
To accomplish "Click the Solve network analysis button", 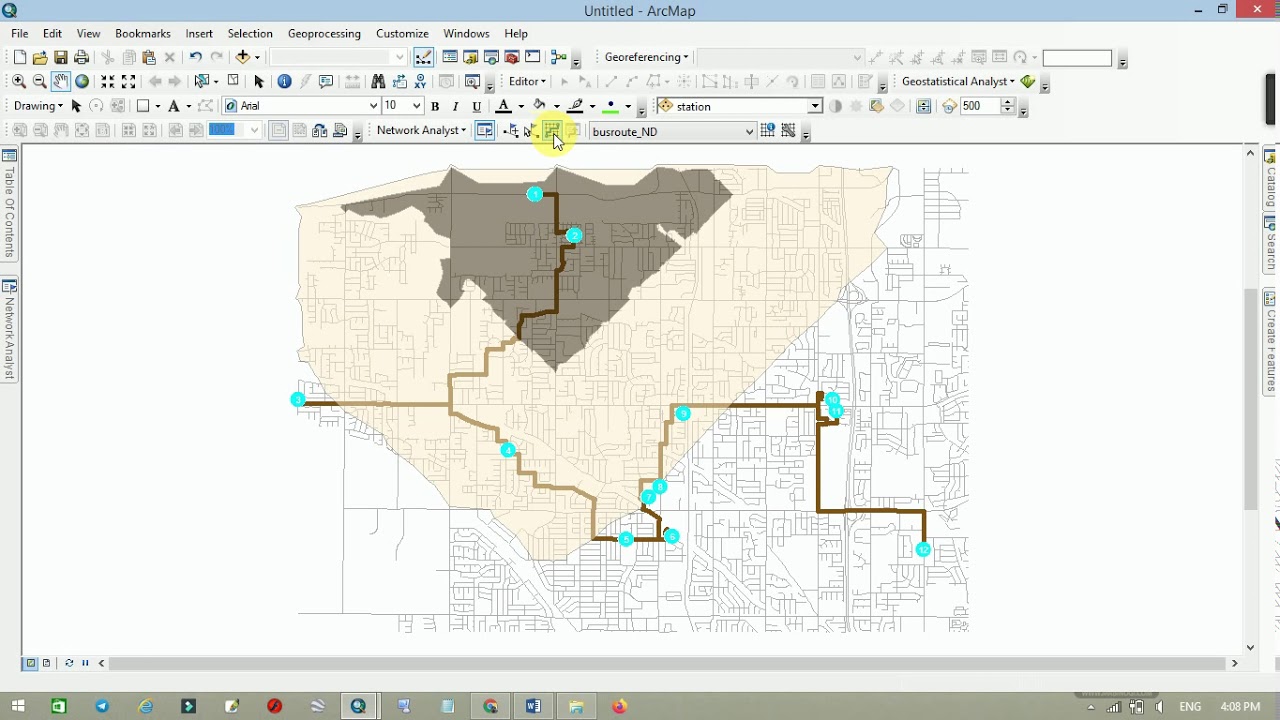I will [552, 130].
